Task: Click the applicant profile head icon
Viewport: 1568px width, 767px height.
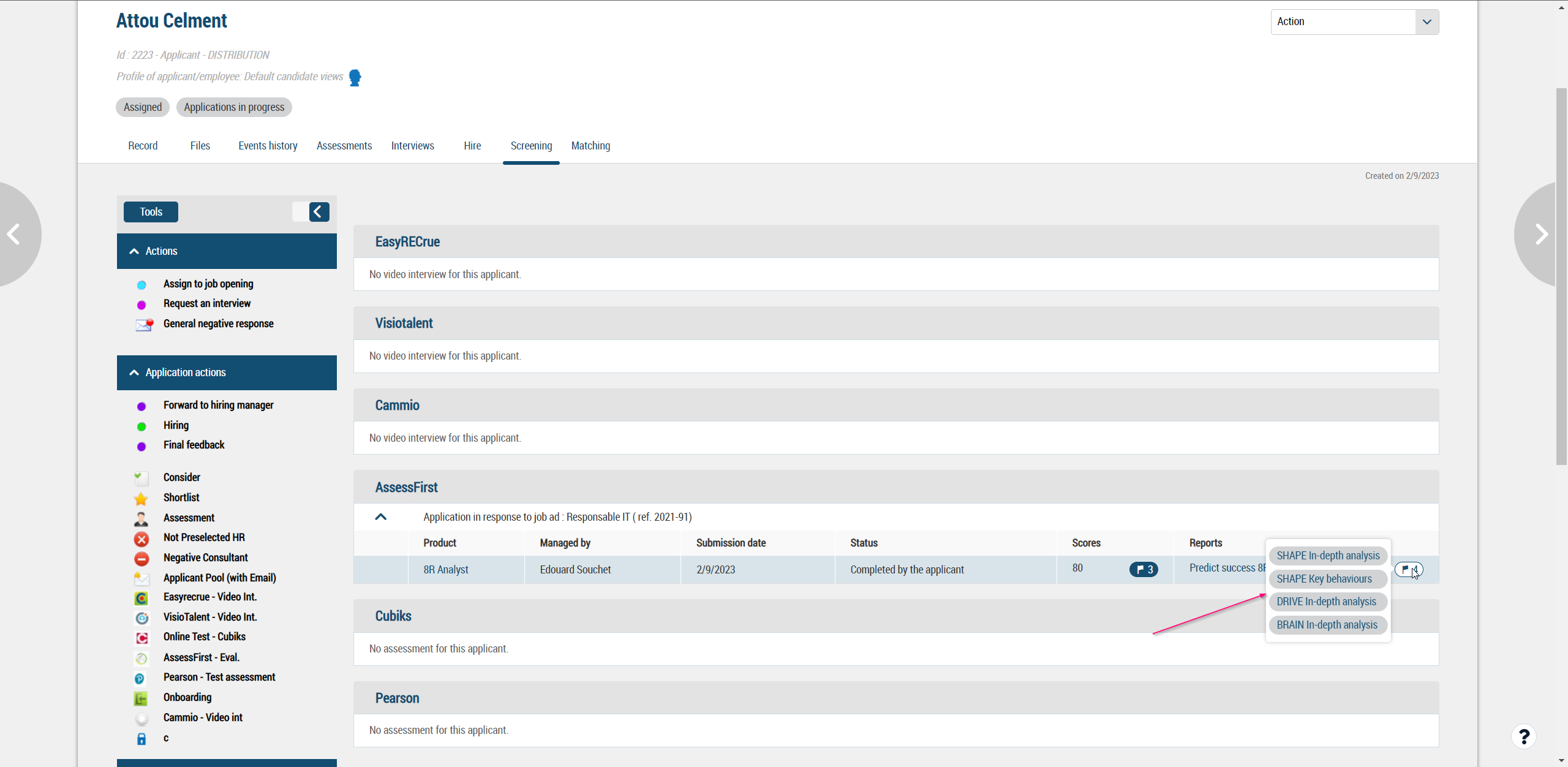Action: [x=355, y=78]
